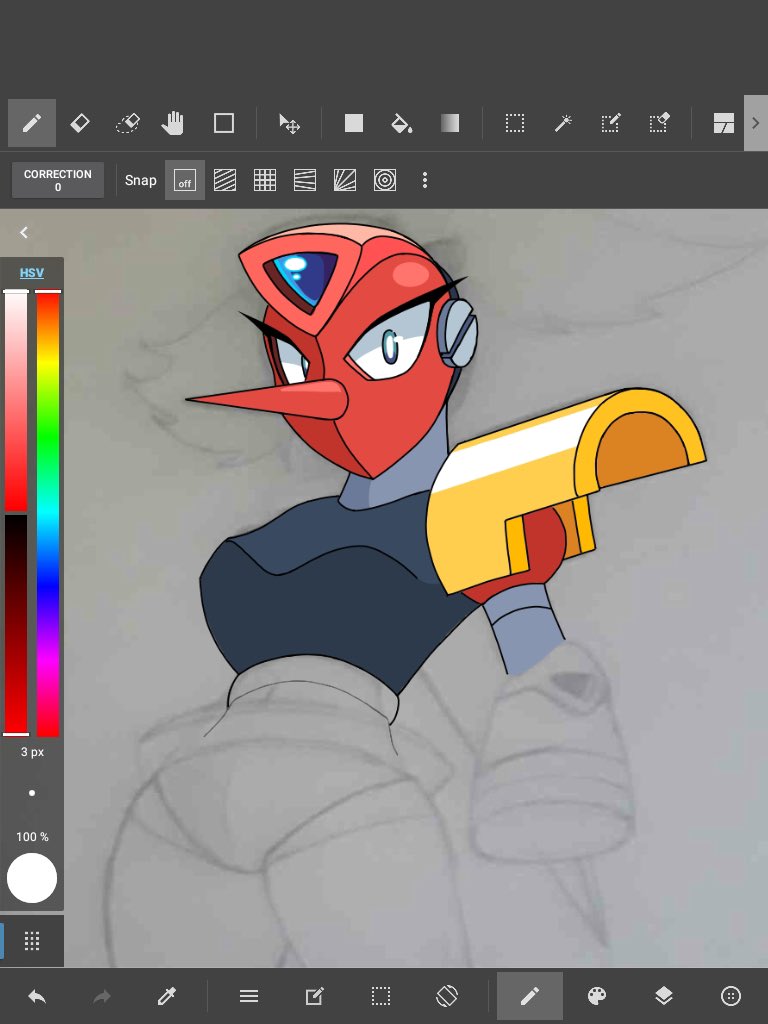Choose the Bucket fill tool

(401, 123)
